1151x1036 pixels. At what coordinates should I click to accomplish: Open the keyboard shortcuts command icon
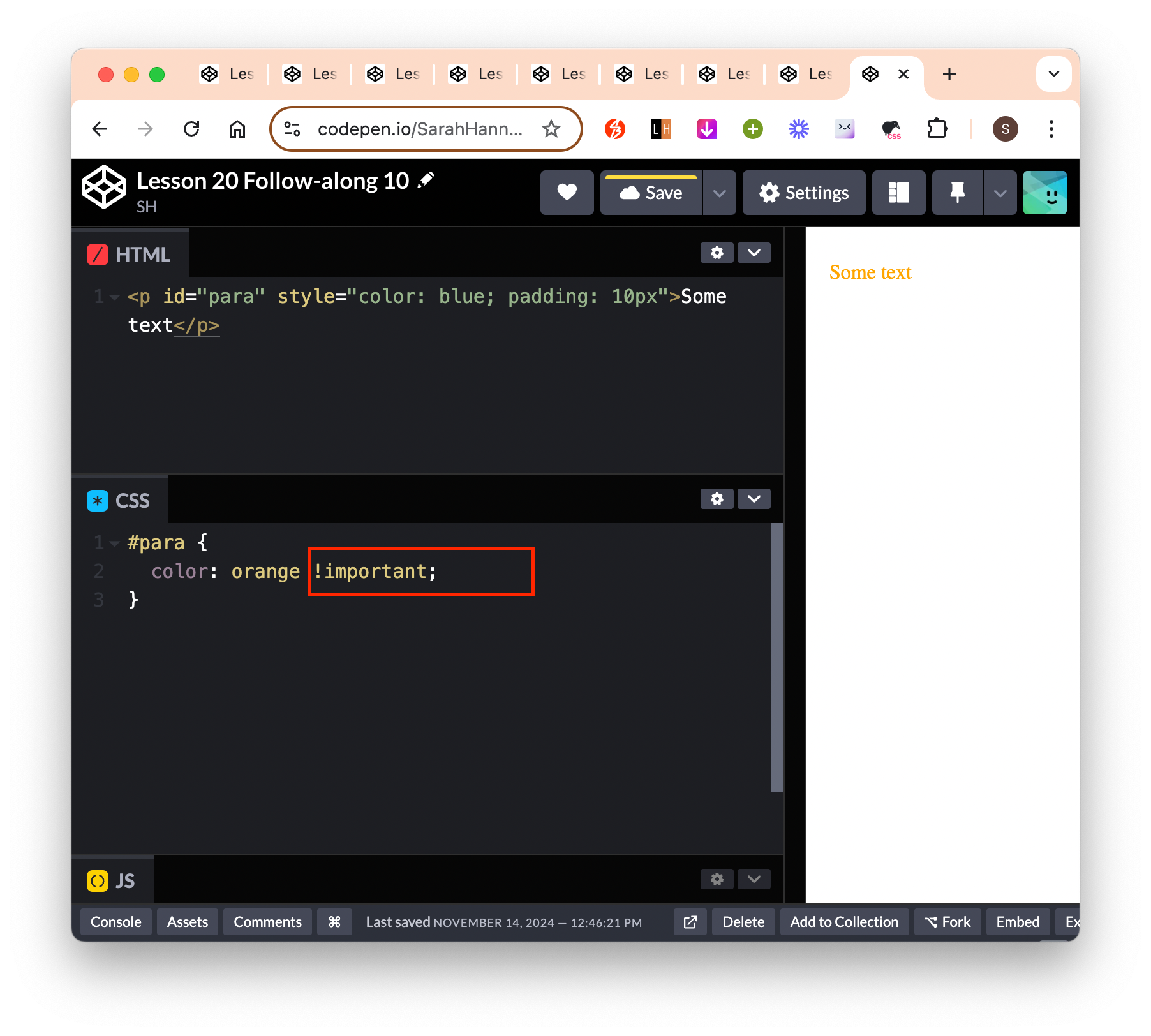[334, 922]
